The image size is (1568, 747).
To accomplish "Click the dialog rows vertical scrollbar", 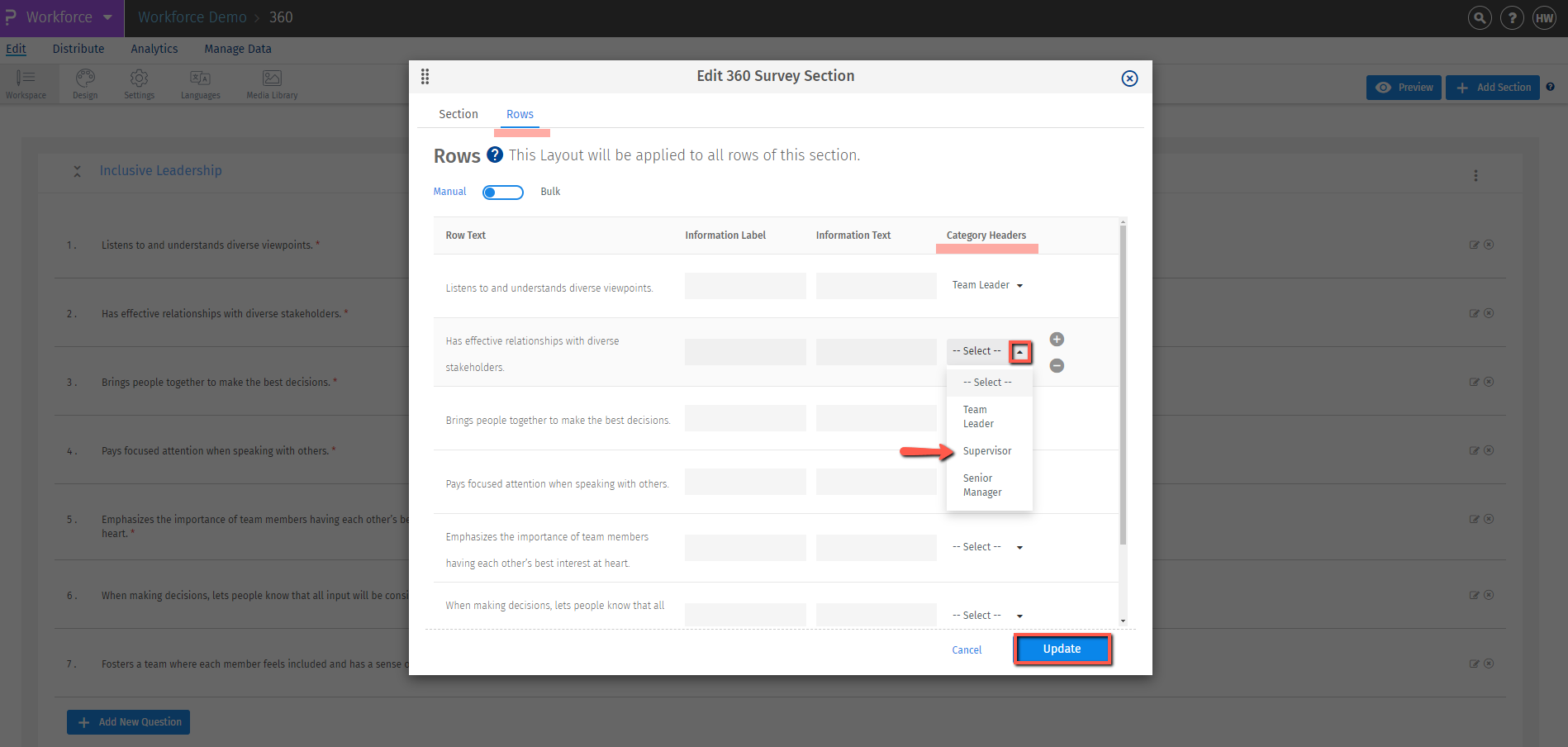I will 1123,384.
